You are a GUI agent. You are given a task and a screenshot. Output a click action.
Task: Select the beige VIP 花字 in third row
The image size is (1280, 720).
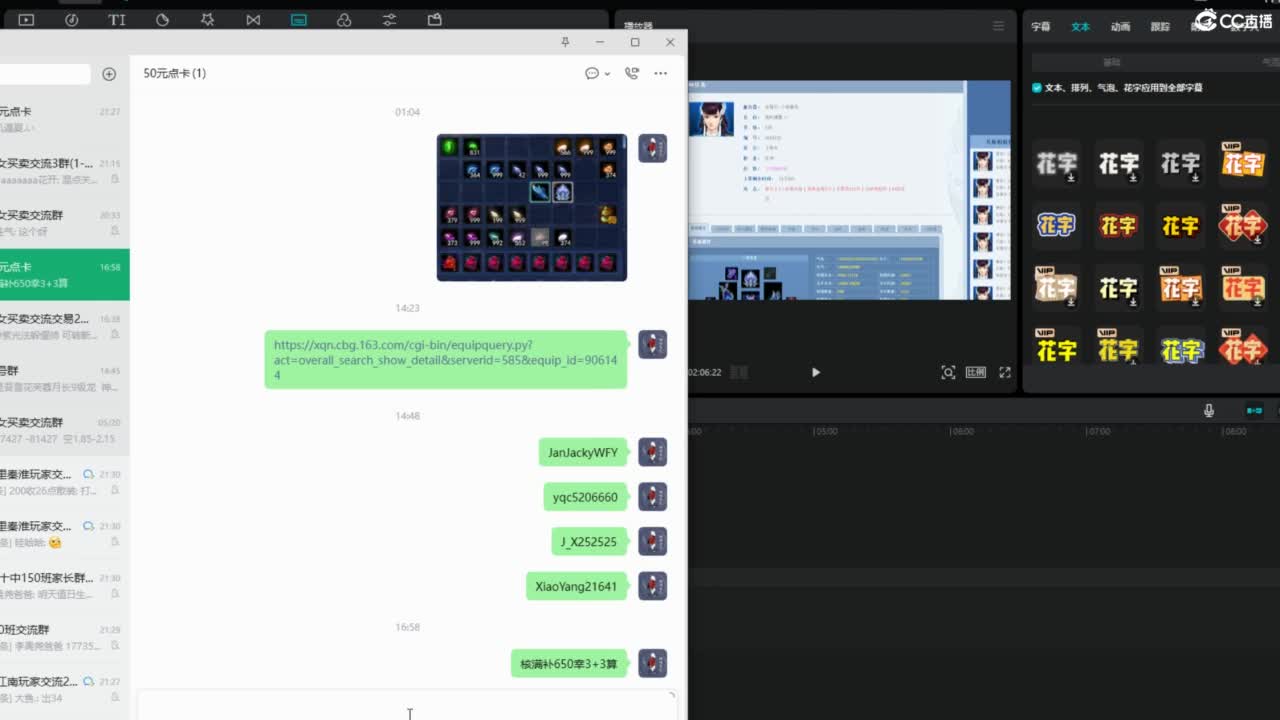[1056, 288]
